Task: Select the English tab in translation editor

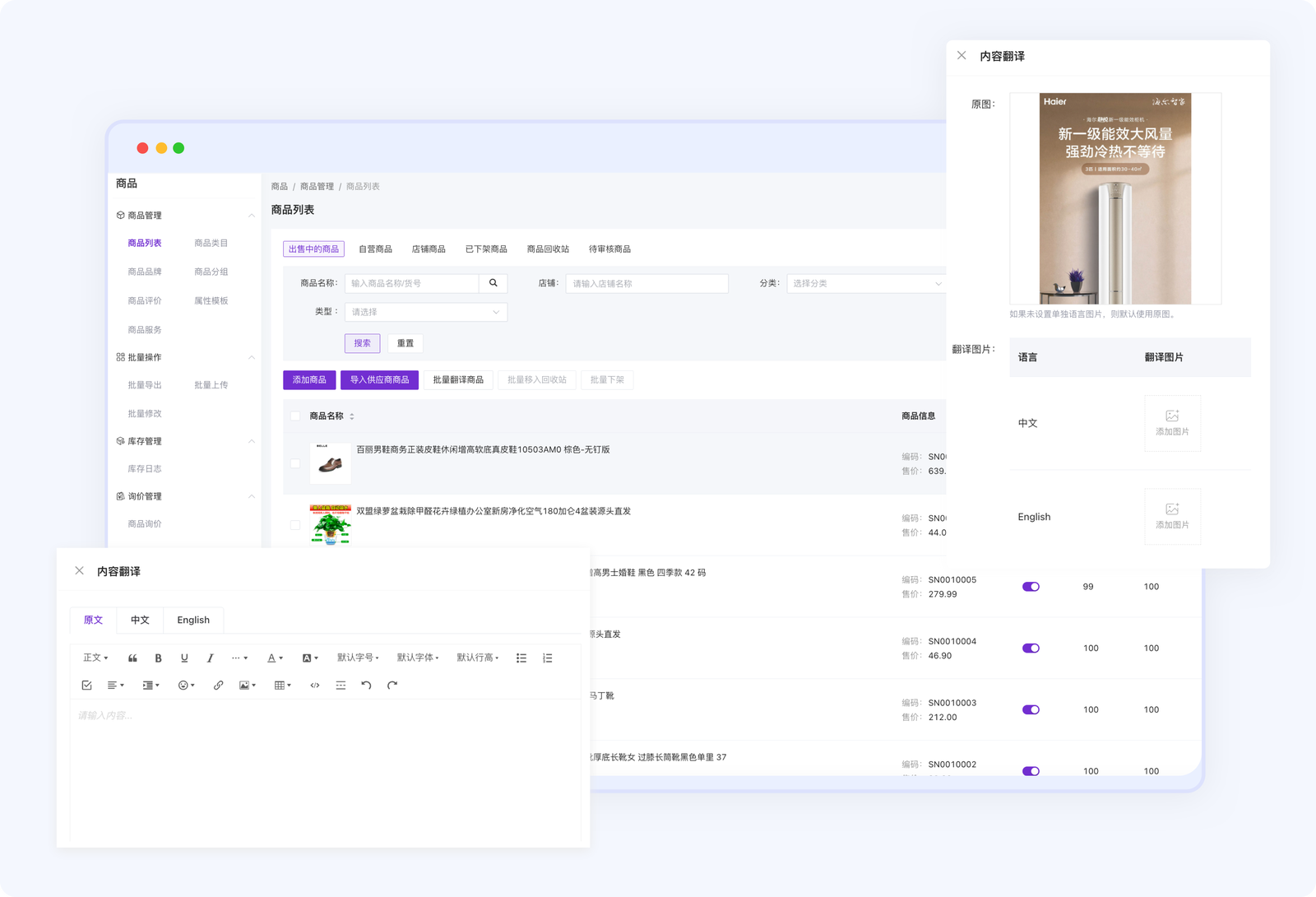Action: (x=193, y=620)
